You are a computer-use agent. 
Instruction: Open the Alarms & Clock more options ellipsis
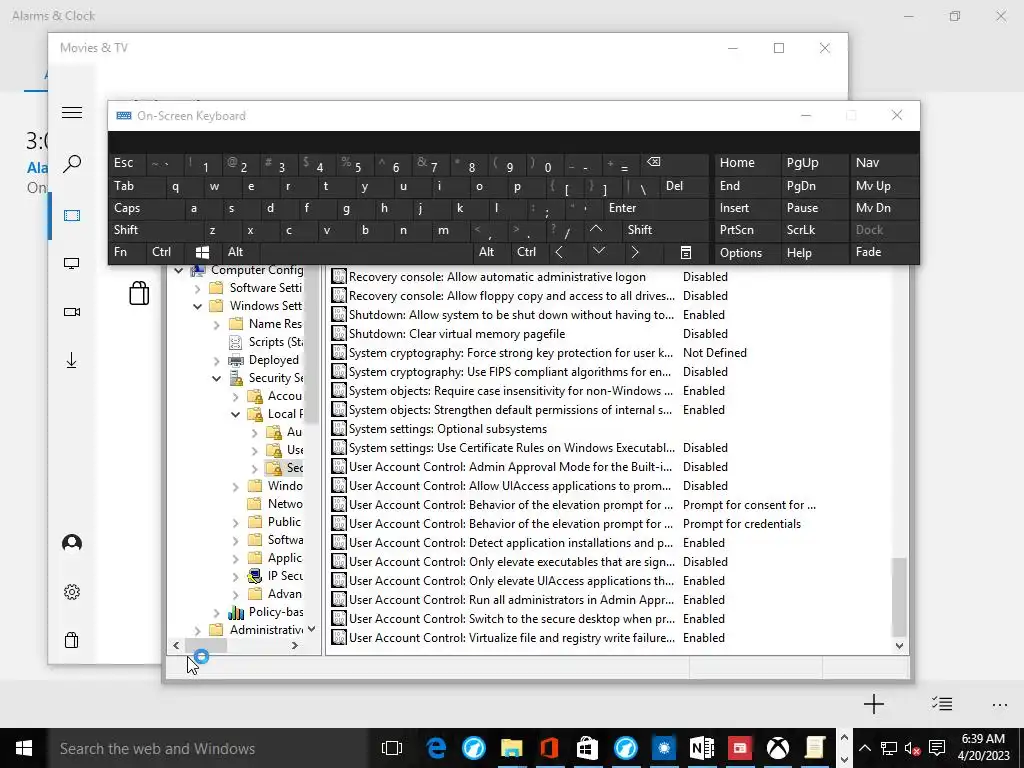pyautogui.click(x=1000, y=705)
